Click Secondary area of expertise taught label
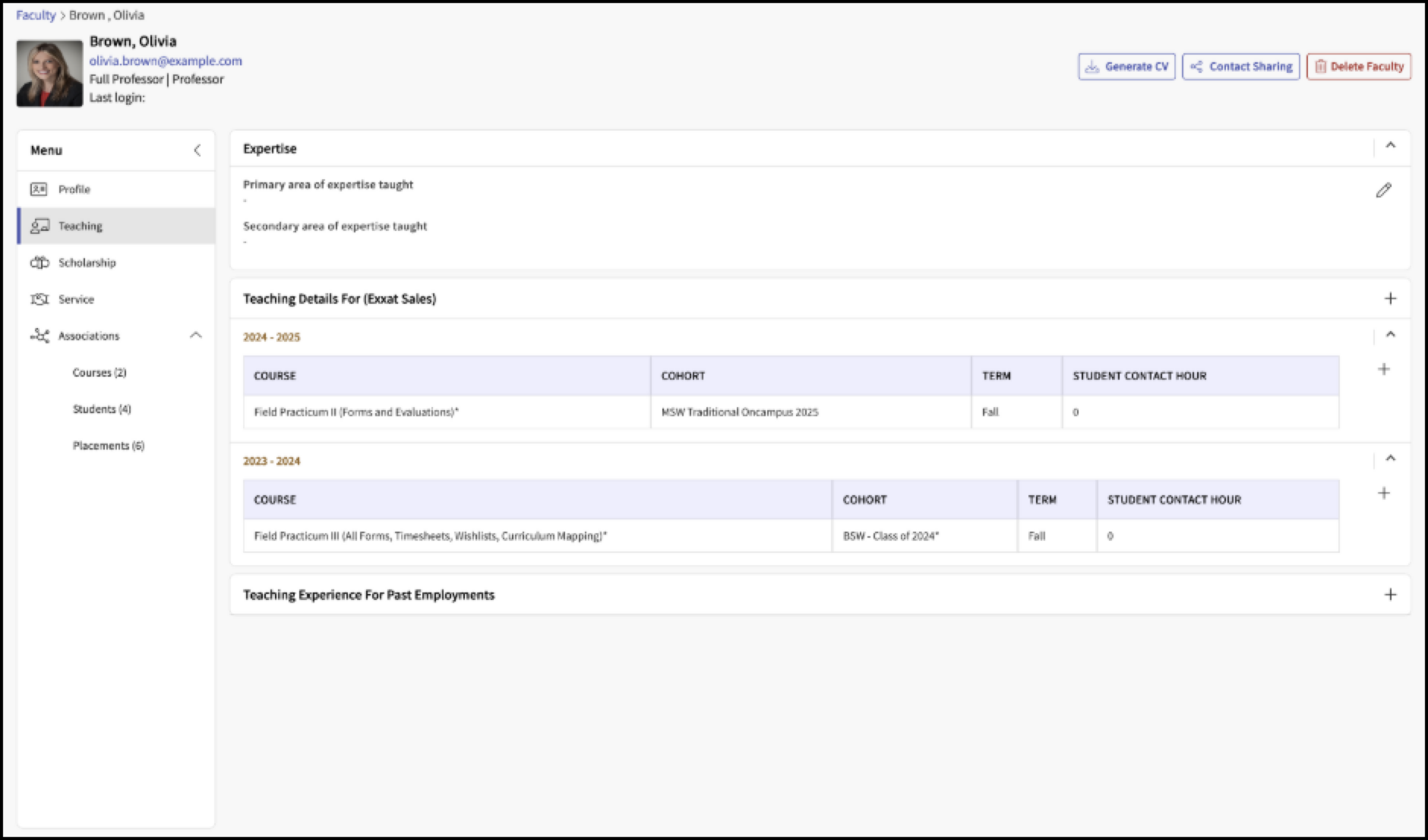 pyautogui.click(x=335, y=226)
